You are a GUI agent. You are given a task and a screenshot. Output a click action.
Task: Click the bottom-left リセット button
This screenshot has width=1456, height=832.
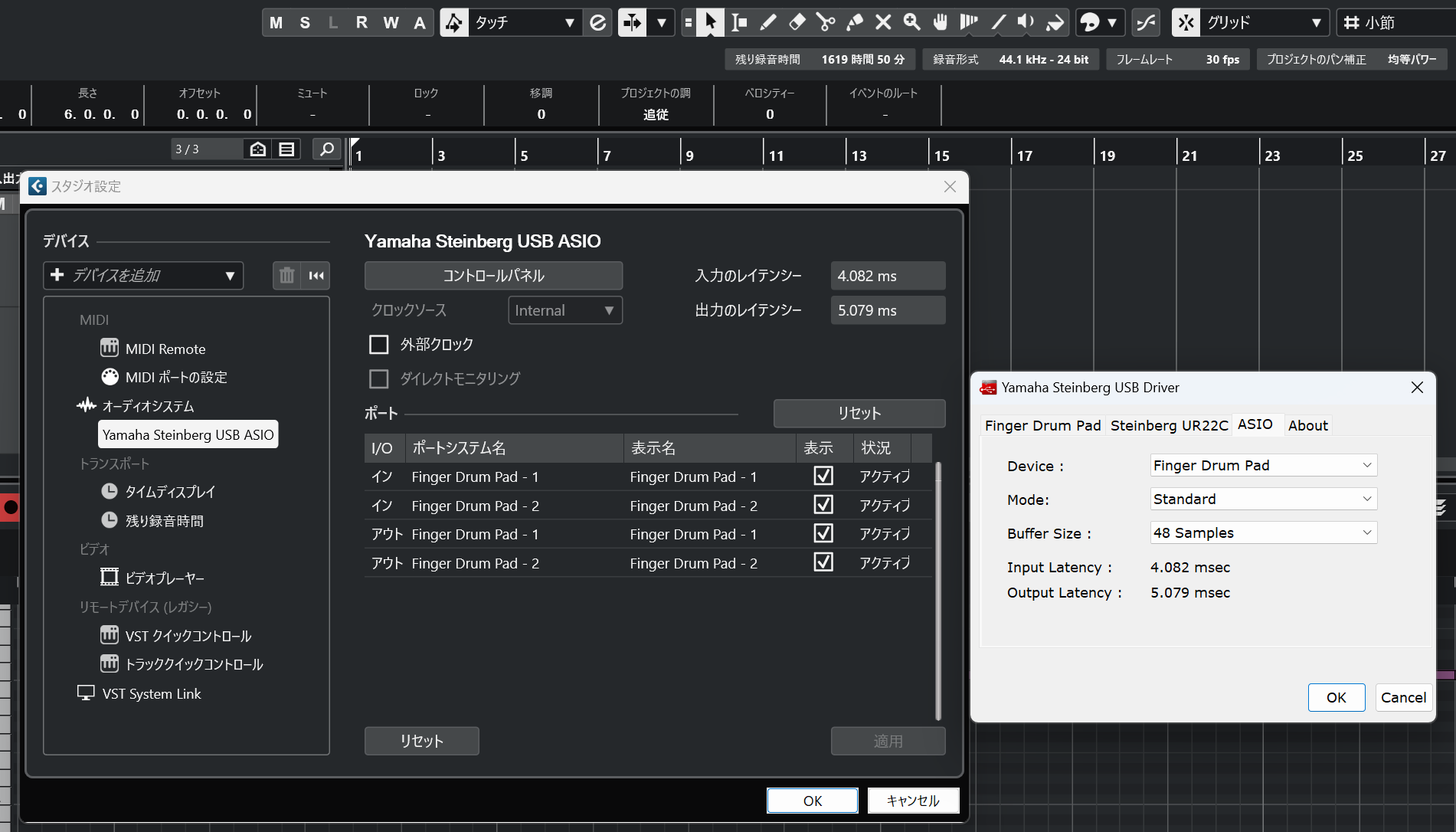(422, 741)
